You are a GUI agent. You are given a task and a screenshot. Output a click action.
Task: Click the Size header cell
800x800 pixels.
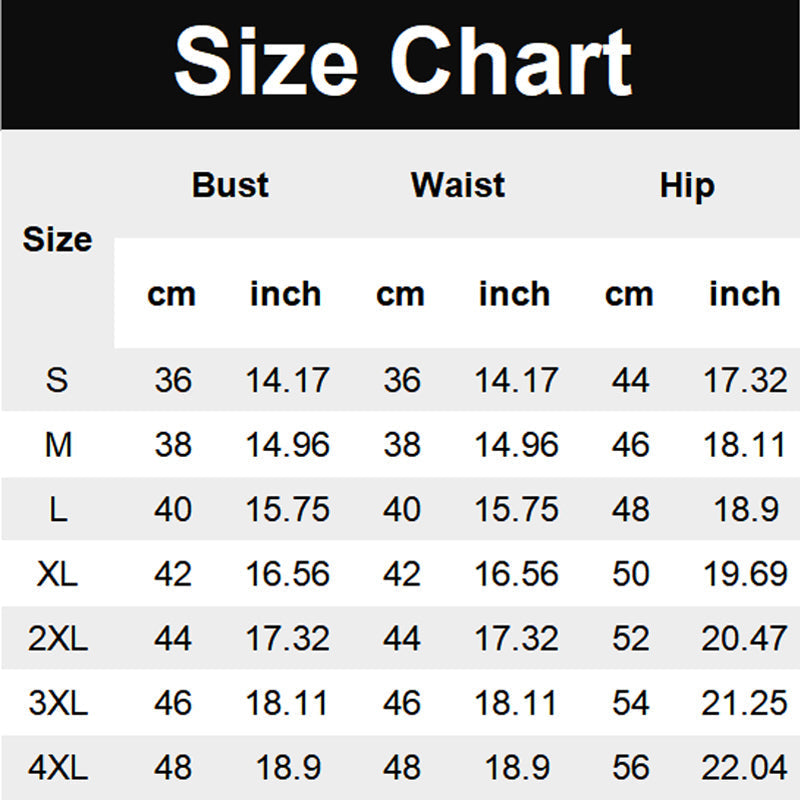pyautogui.click(x=57, y=240)
